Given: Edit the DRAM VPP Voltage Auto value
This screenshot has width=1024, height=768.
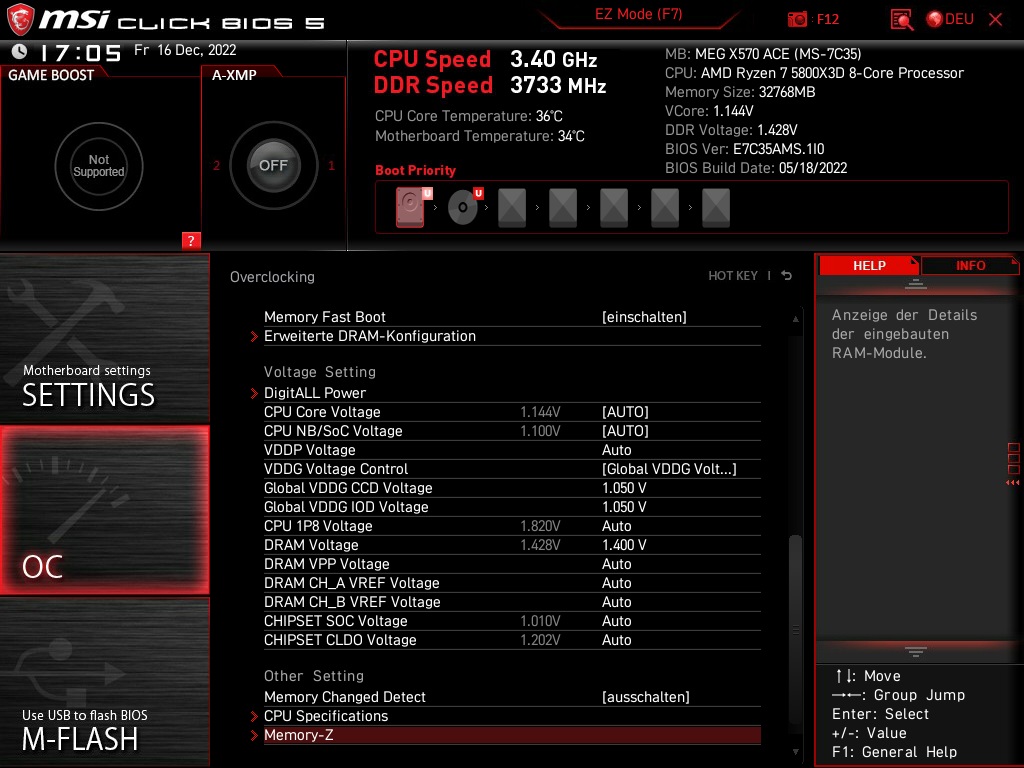Looking at the screenshot, I should pos(616,564).
